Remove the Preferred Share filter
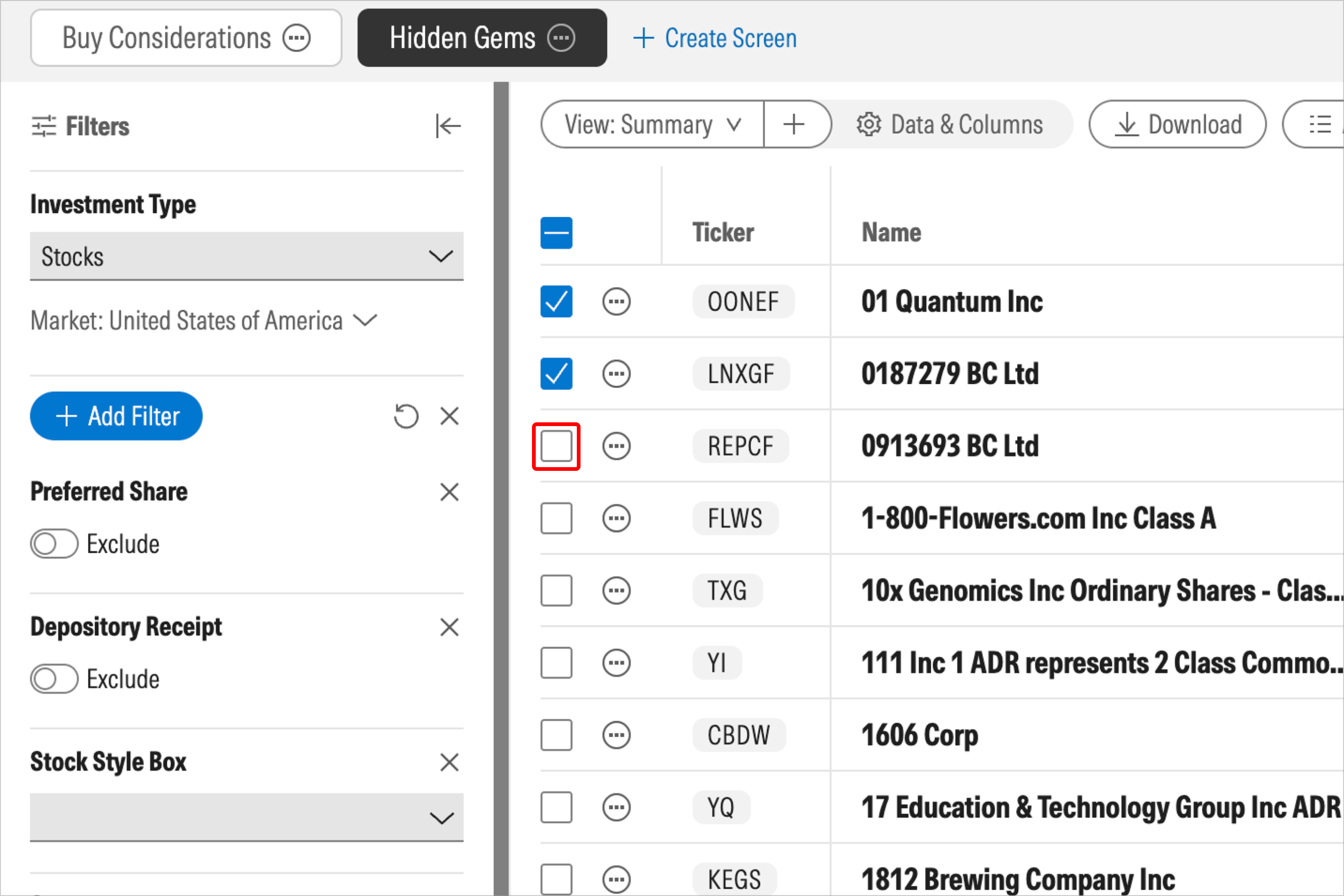Screen dimensions: 1344x896 coord(450,492)
